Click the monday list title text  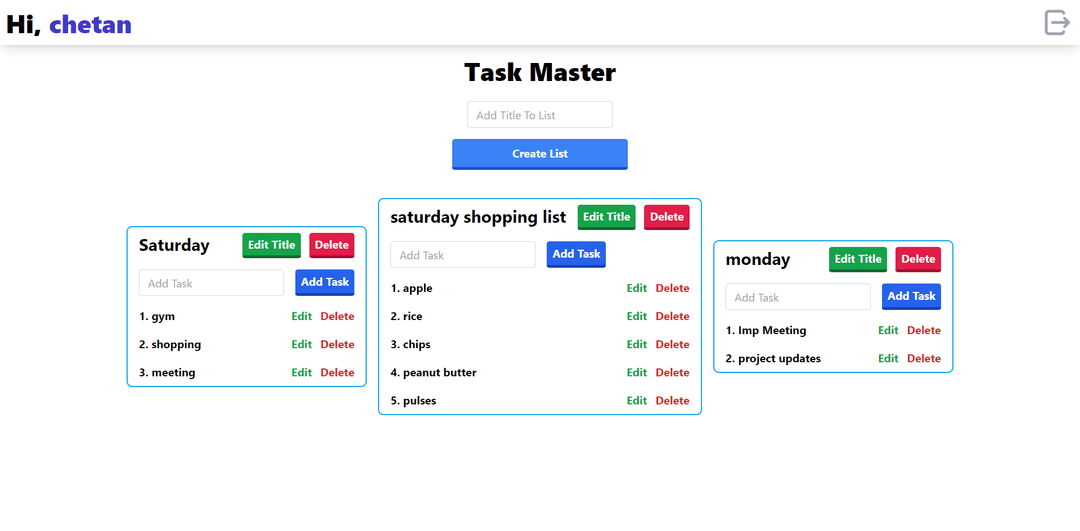pyautogui.click(x=758, y=260)
